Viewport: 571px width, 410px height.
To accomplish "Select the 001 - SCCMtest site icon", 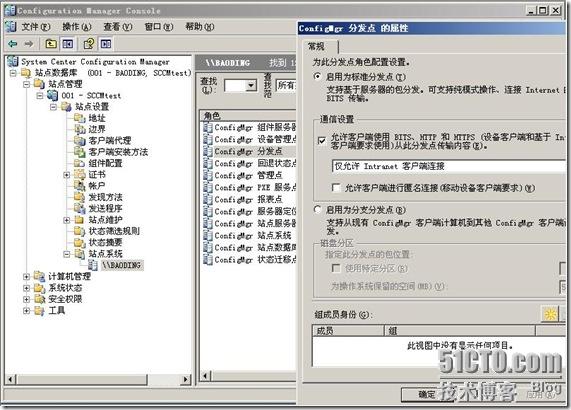I will point(52,95).
